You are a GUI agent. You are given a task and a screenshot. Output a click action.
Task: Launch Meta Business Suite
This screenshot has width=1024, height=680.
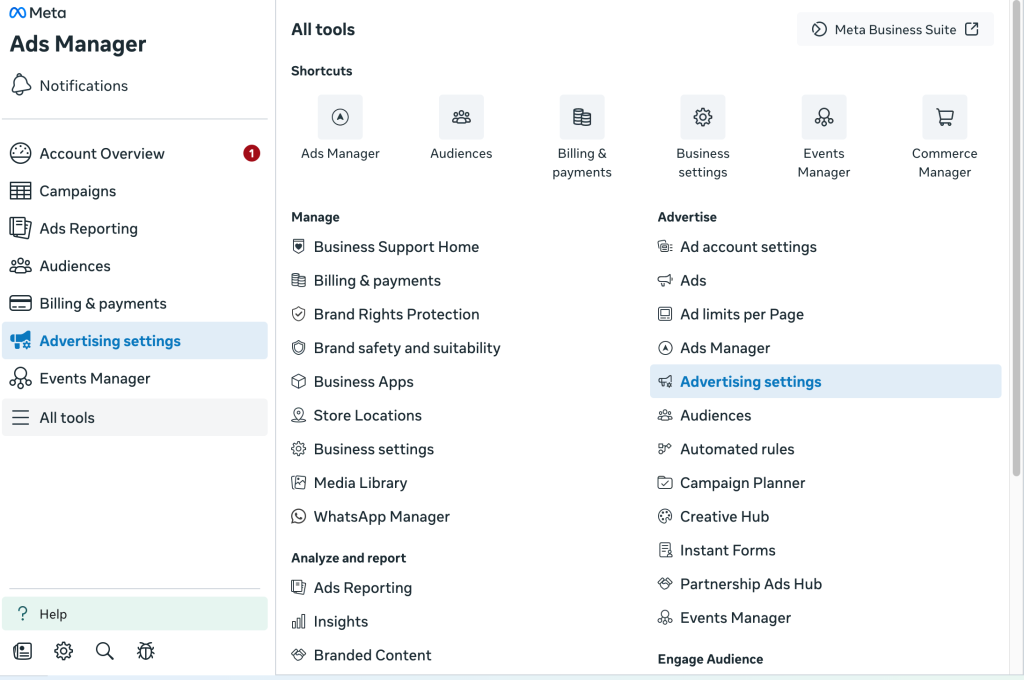click(x=895, y=29)
